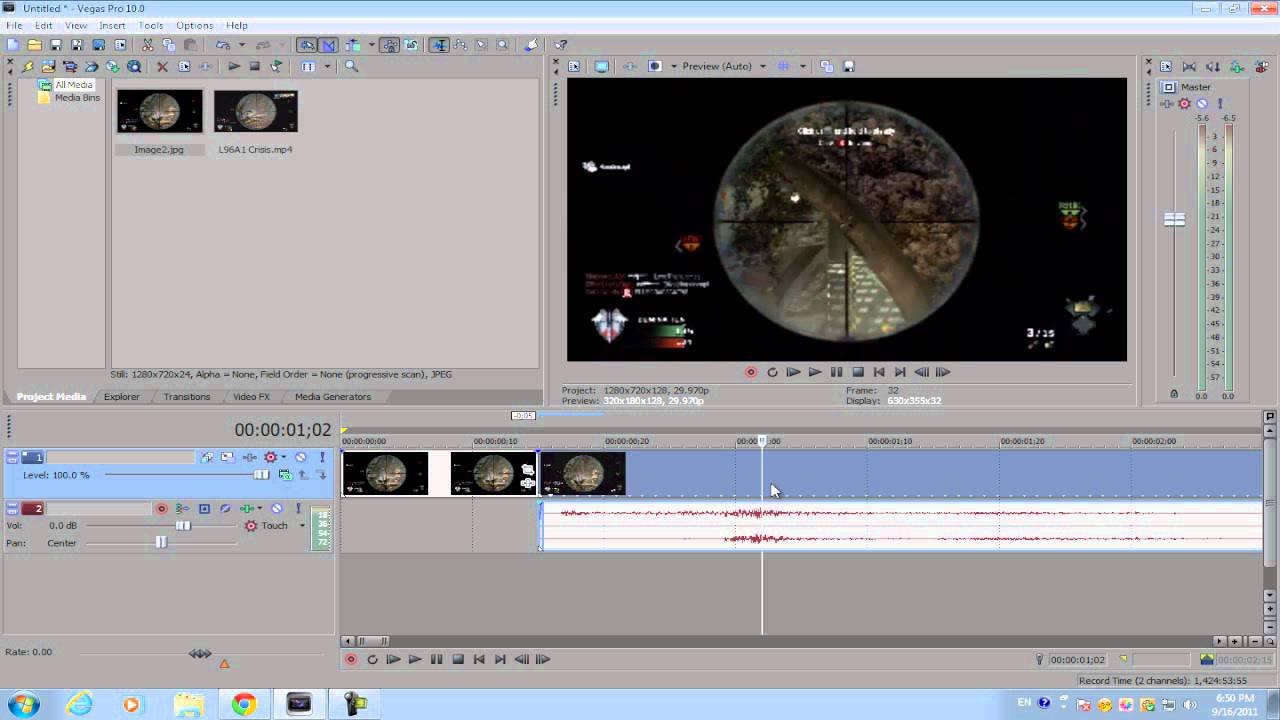Toggle Enable Snapping in the toolbar
The image size is (1280, 720).
coord(306,45)
